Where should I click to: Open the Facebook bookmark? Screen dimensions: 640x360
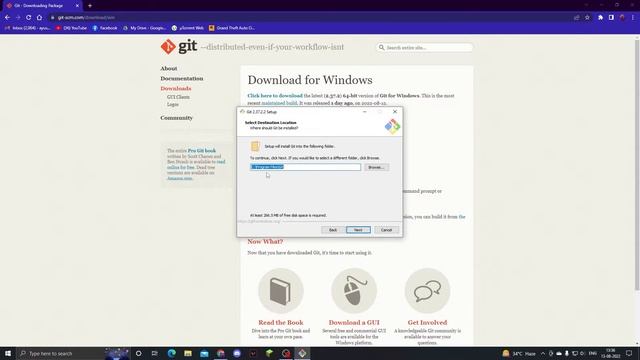105,28
